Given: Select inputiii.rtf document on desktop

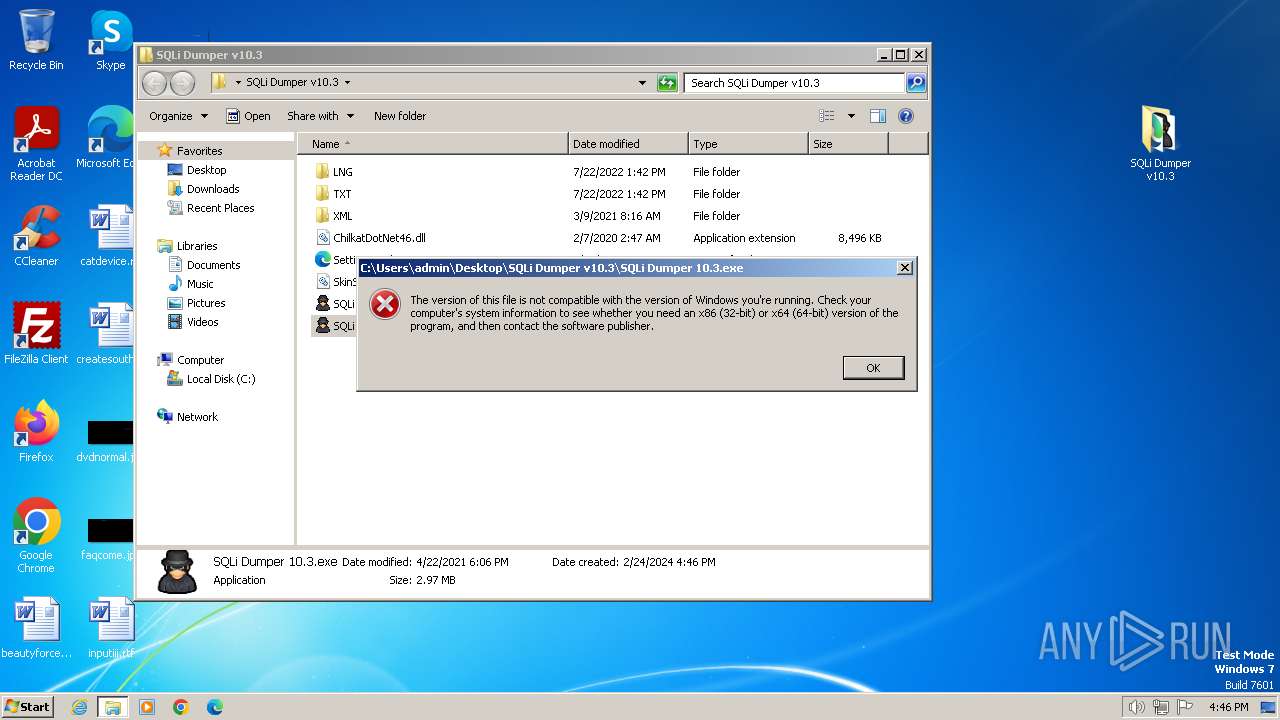Looking at the screenshot, I should coord(111,628).
